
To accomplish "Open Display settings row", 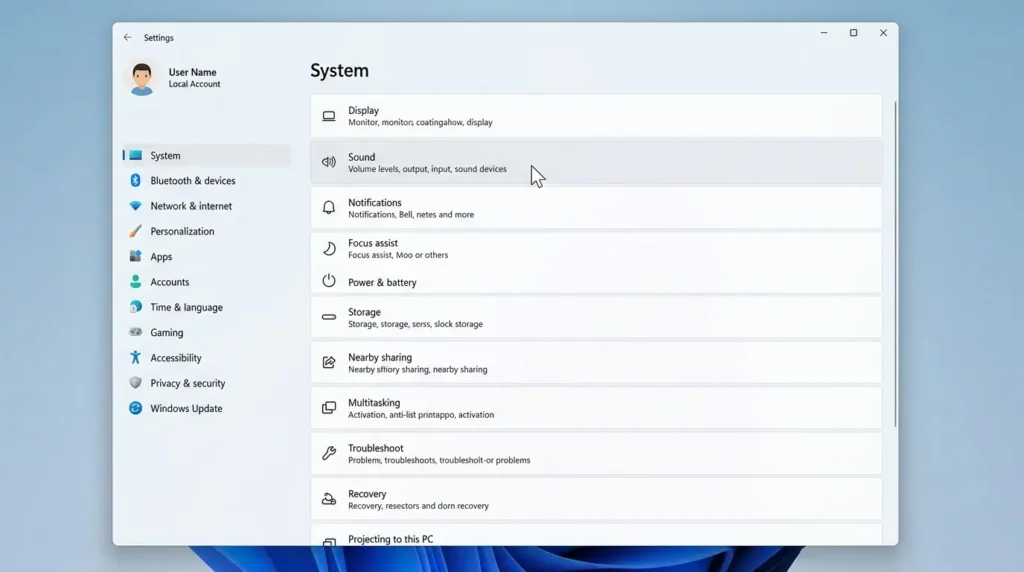I will [x=596, y=116].
